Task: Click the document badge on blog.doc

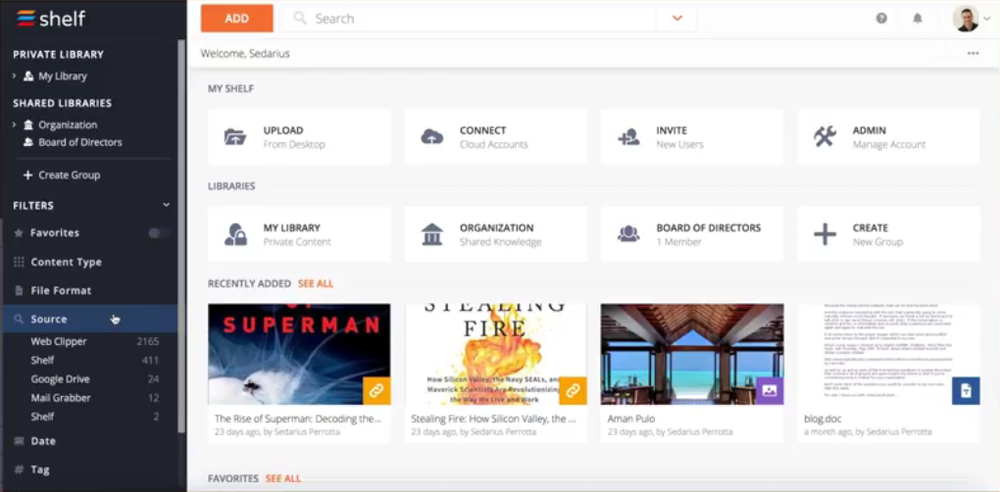Action: (x=966, y=391)
